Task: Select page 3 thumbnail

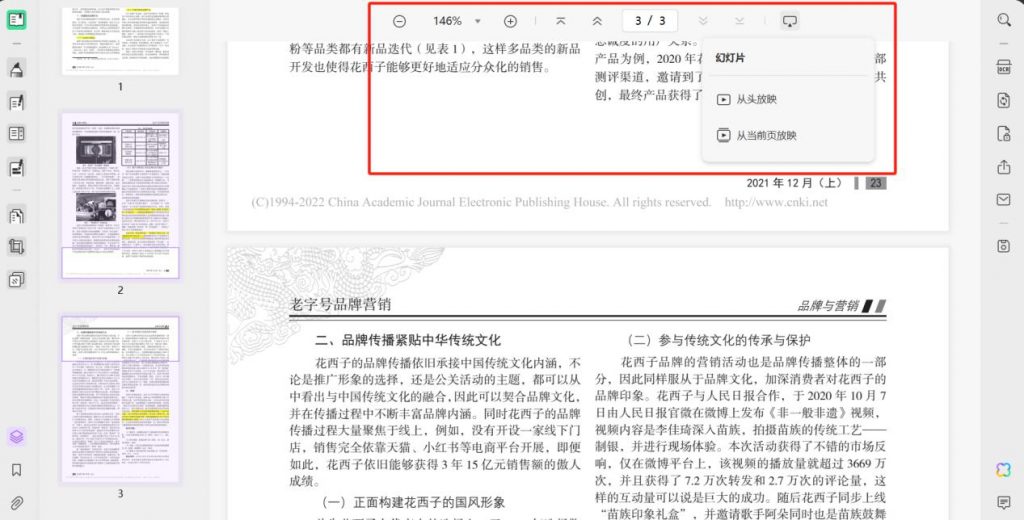Action: point(120,399)
